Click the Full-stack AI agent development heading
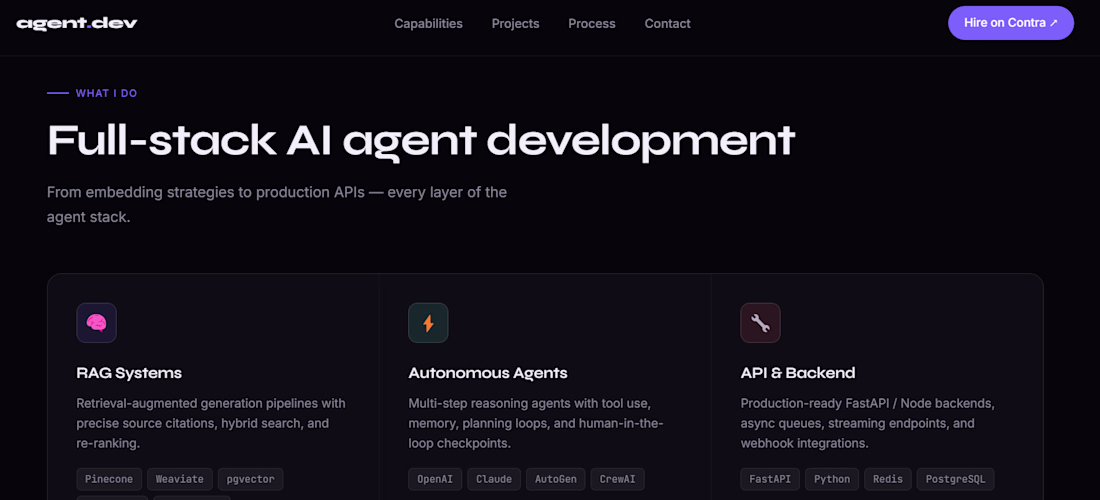This screenshot has width=1100, height=500. (x=421, y=141)
